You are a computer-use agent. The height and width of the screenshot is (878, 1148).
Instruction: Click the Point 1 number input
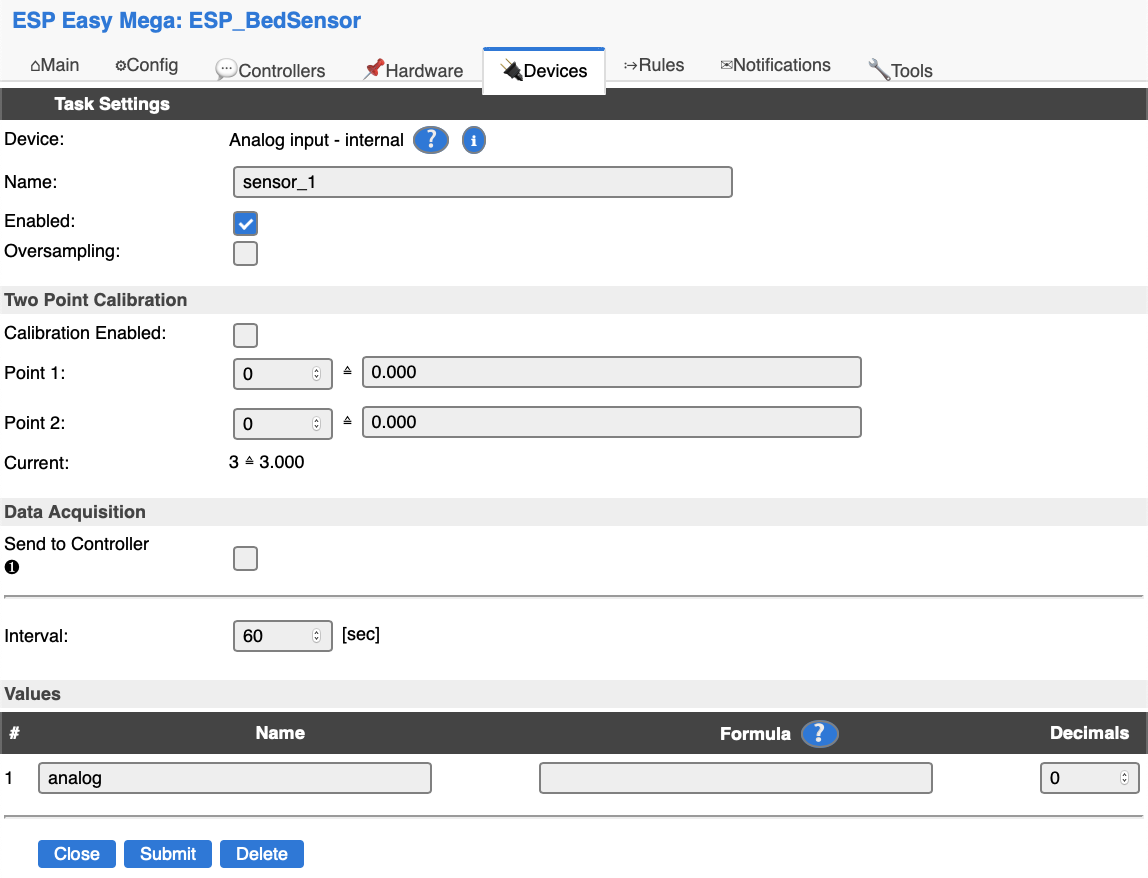click(x=283, y=374)
